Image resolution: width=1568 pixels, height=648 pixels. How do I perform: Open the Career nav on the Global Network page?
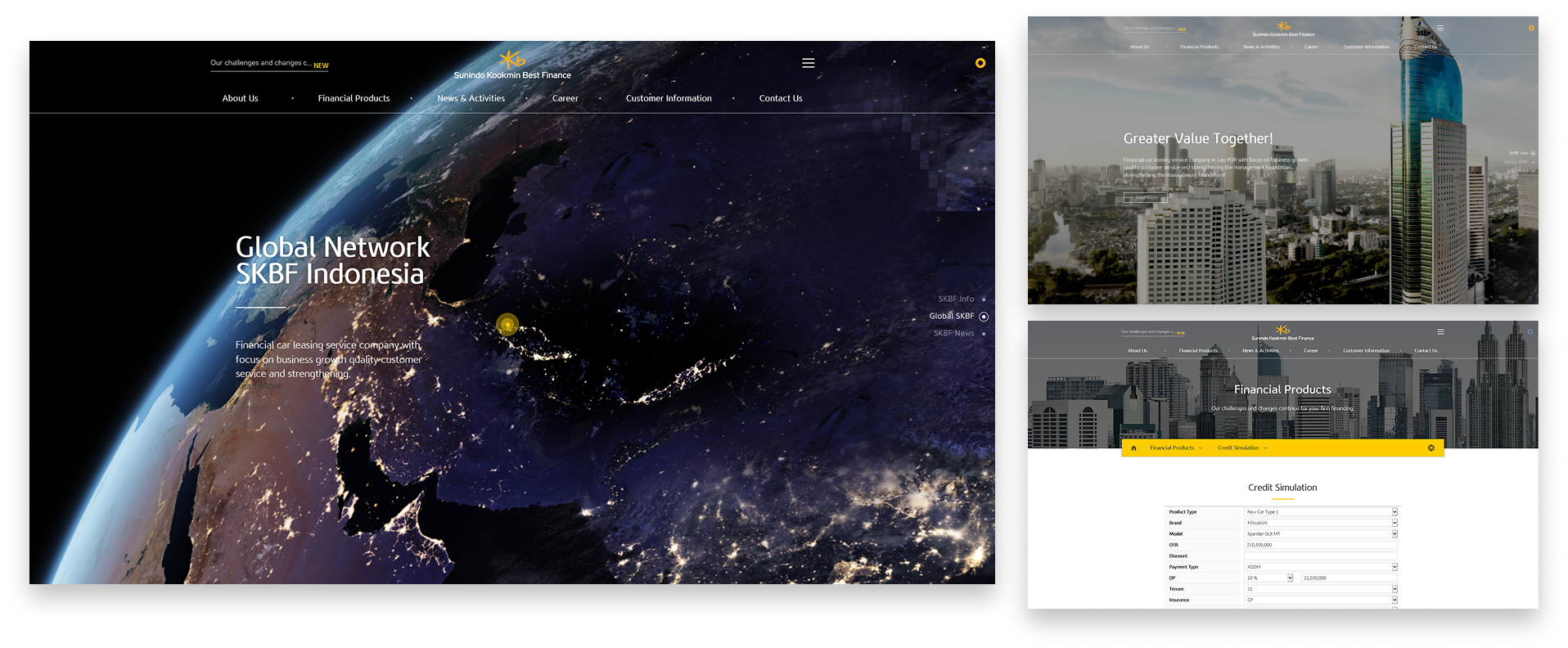coord(565,98)
